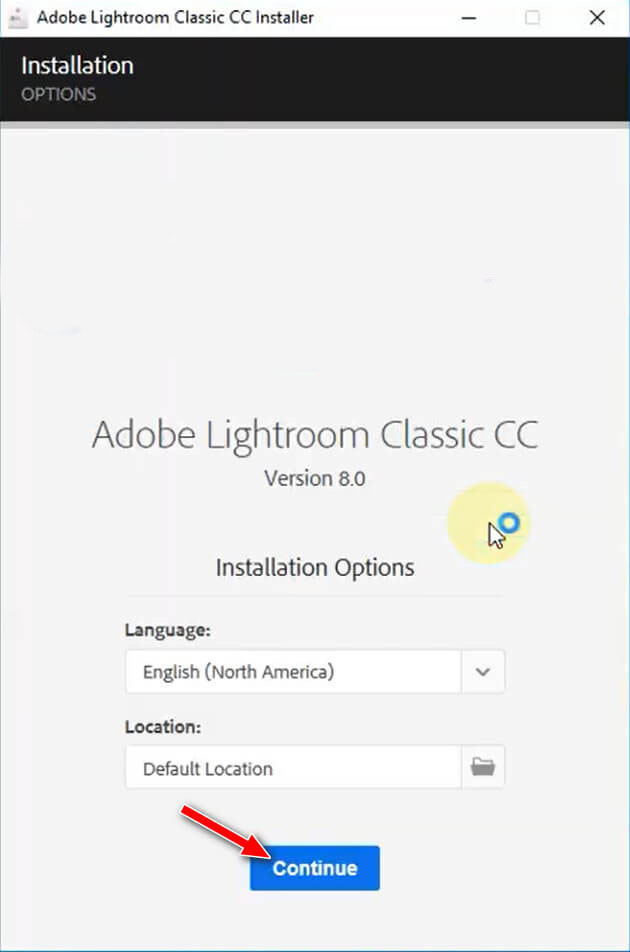Click the large Adobe Lightroom Classic CC heading

tap(314, 435)
